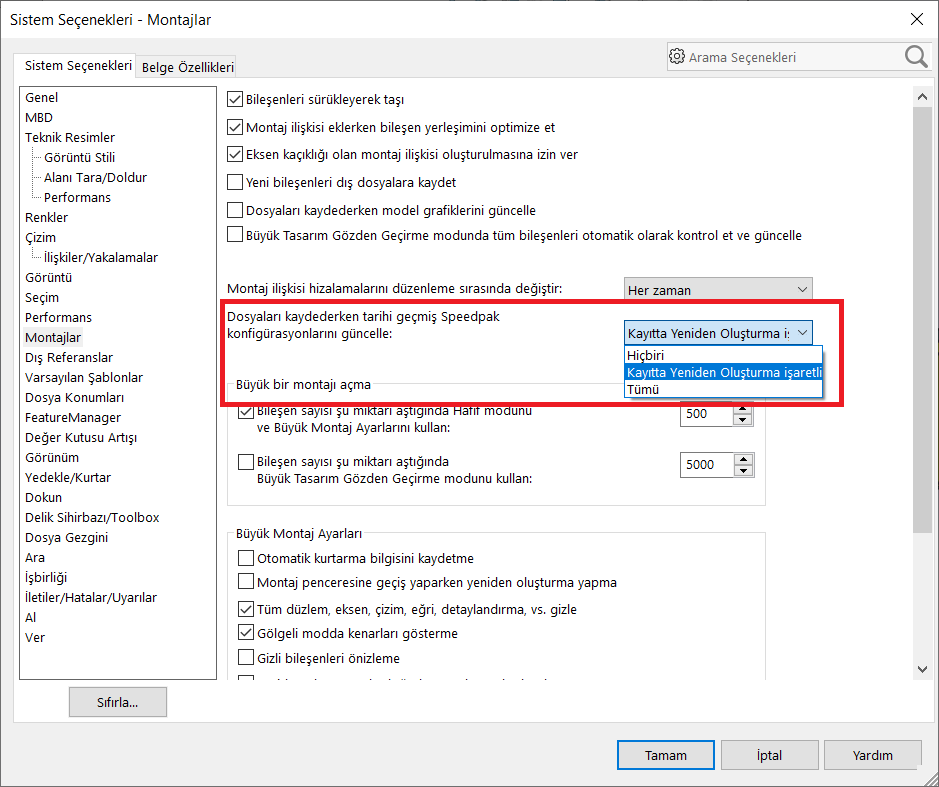Enable 'Yeni bileşenleri dış dosyalara kaydet'
The width and height of the screenshot is (939, 787).
point(236,183)
